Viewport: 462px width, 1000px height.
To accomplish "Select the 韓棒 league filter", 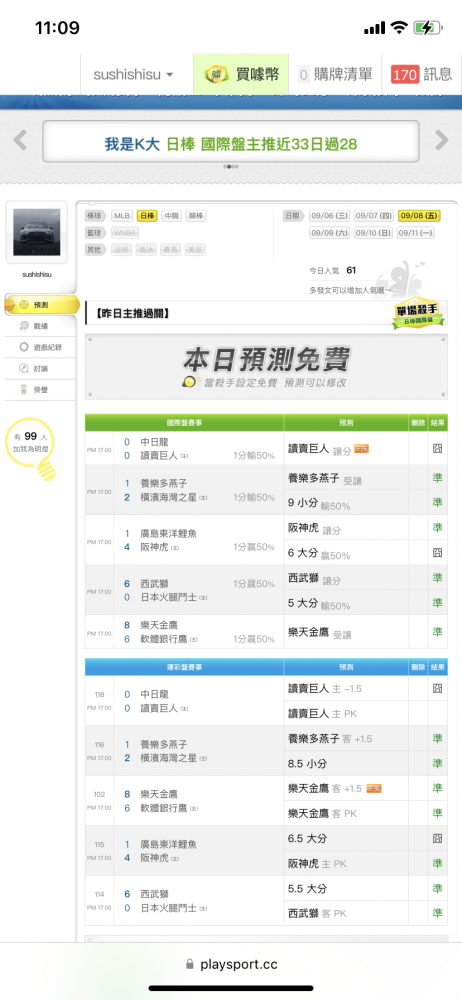I will point(197,216).
